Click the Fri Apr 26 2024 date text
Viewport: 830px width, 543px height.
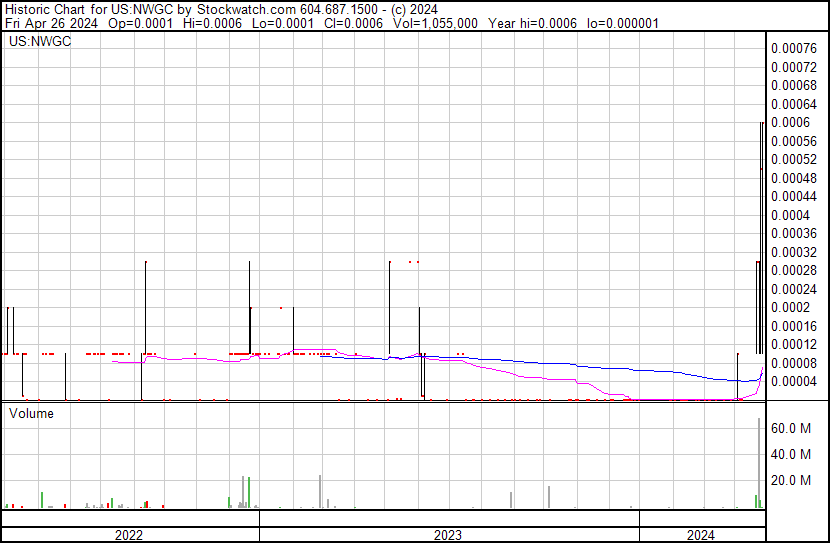pyautogui.click(x=50, y=23)
